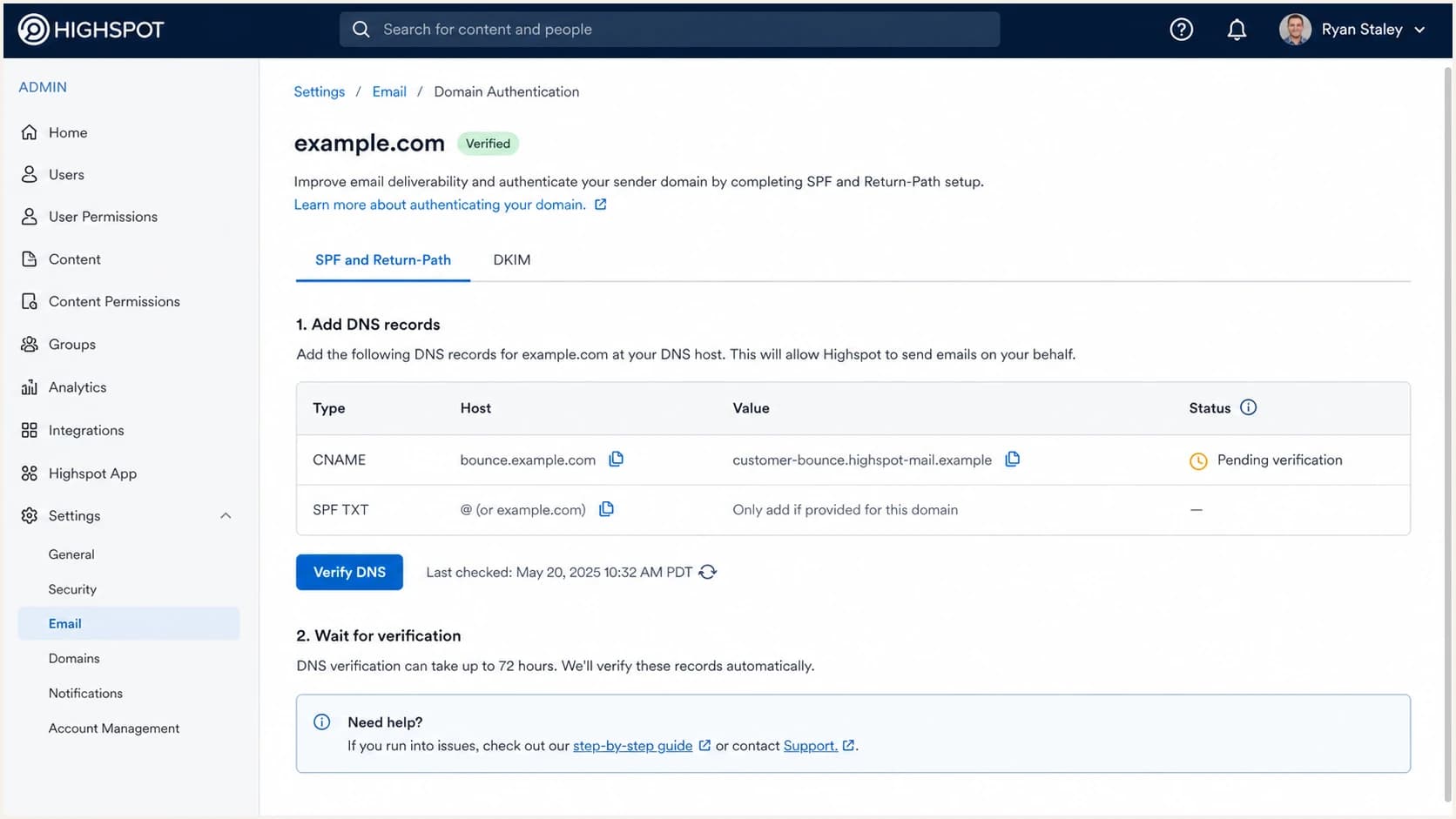Copy the customer-bounce.highspot-mail.example value
1456x819 pixels.
[x=1012, y=459]
